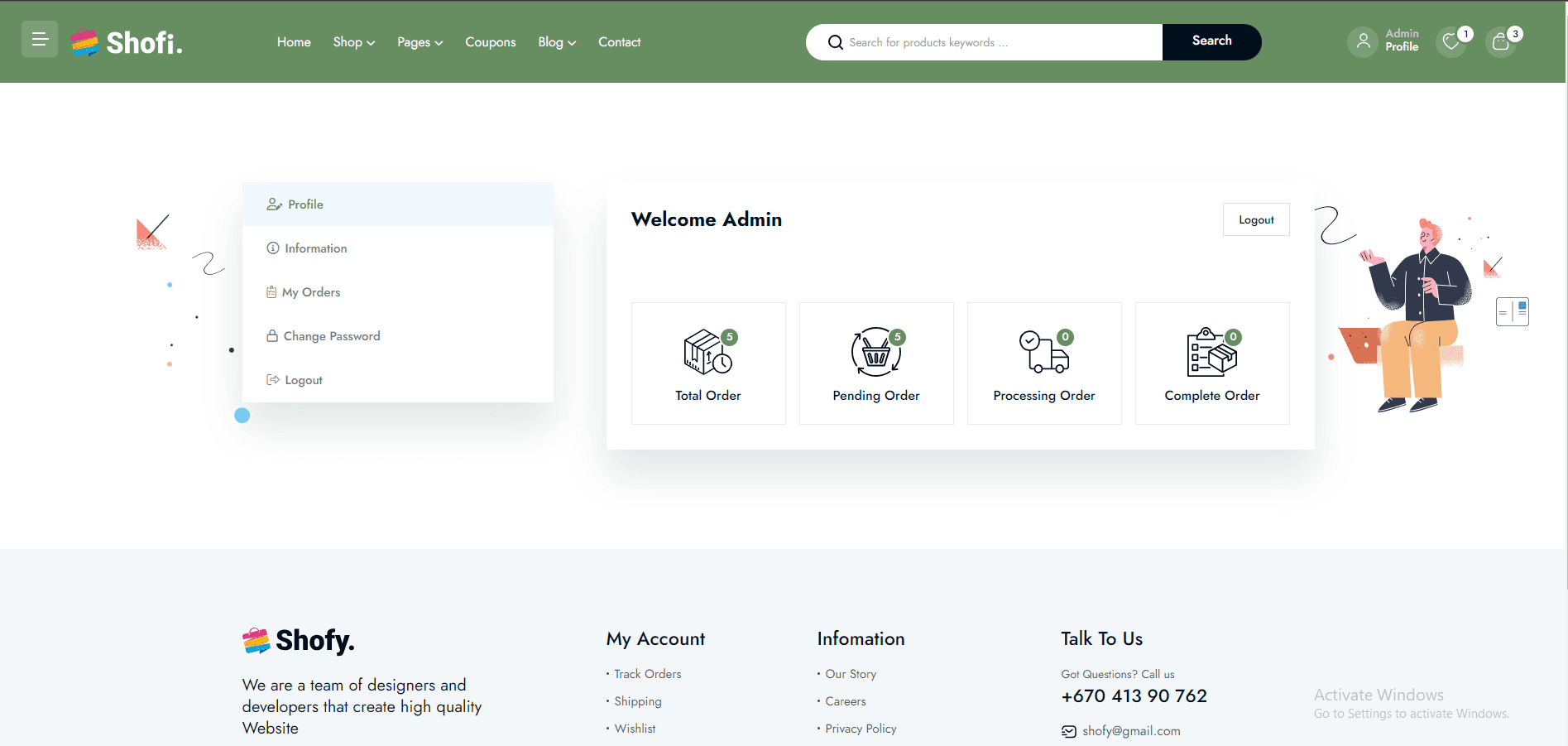The width and height of the screenshot is (1568, 746).
Task: Expand the Shop dropdown menu
Action: (x=353, y=42)
